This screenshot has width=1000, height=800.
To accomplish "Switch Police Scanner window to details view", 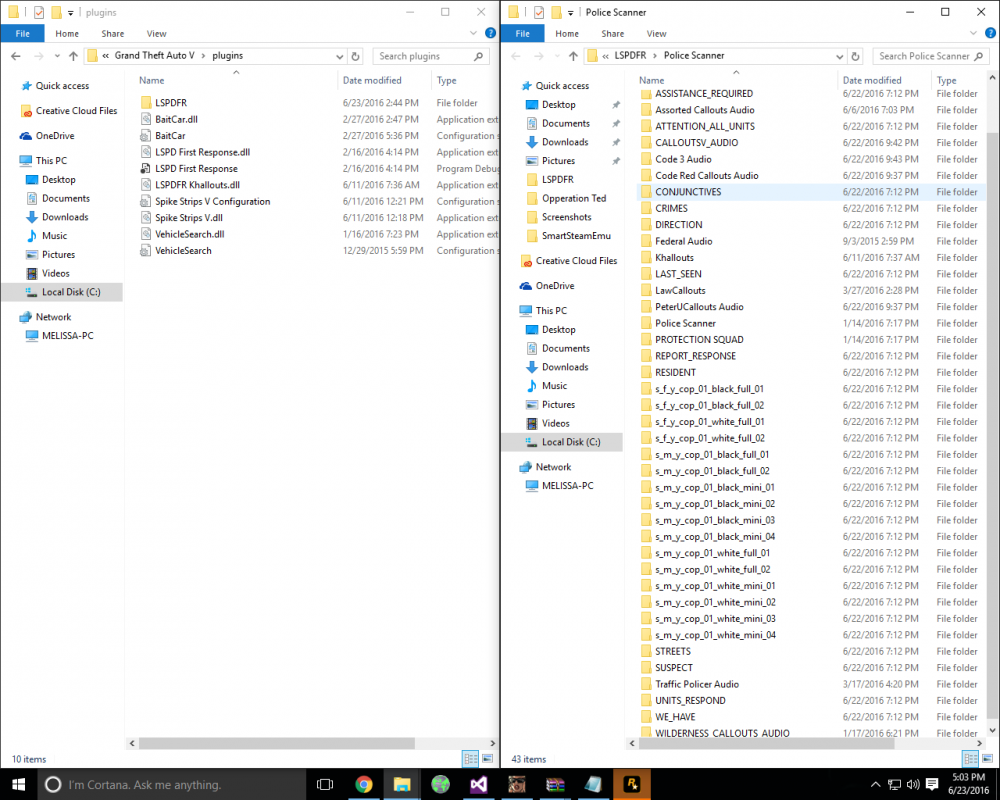I will click(x=971, y=759).
